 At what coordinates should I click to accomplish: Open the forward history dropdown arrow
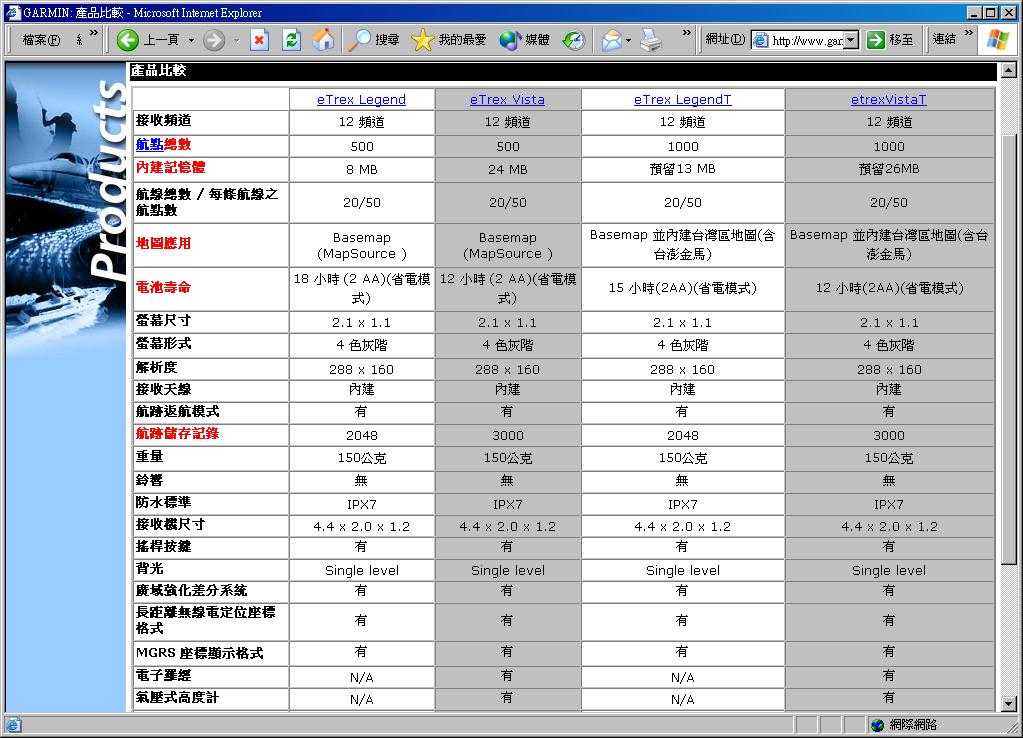coord(236,40)
